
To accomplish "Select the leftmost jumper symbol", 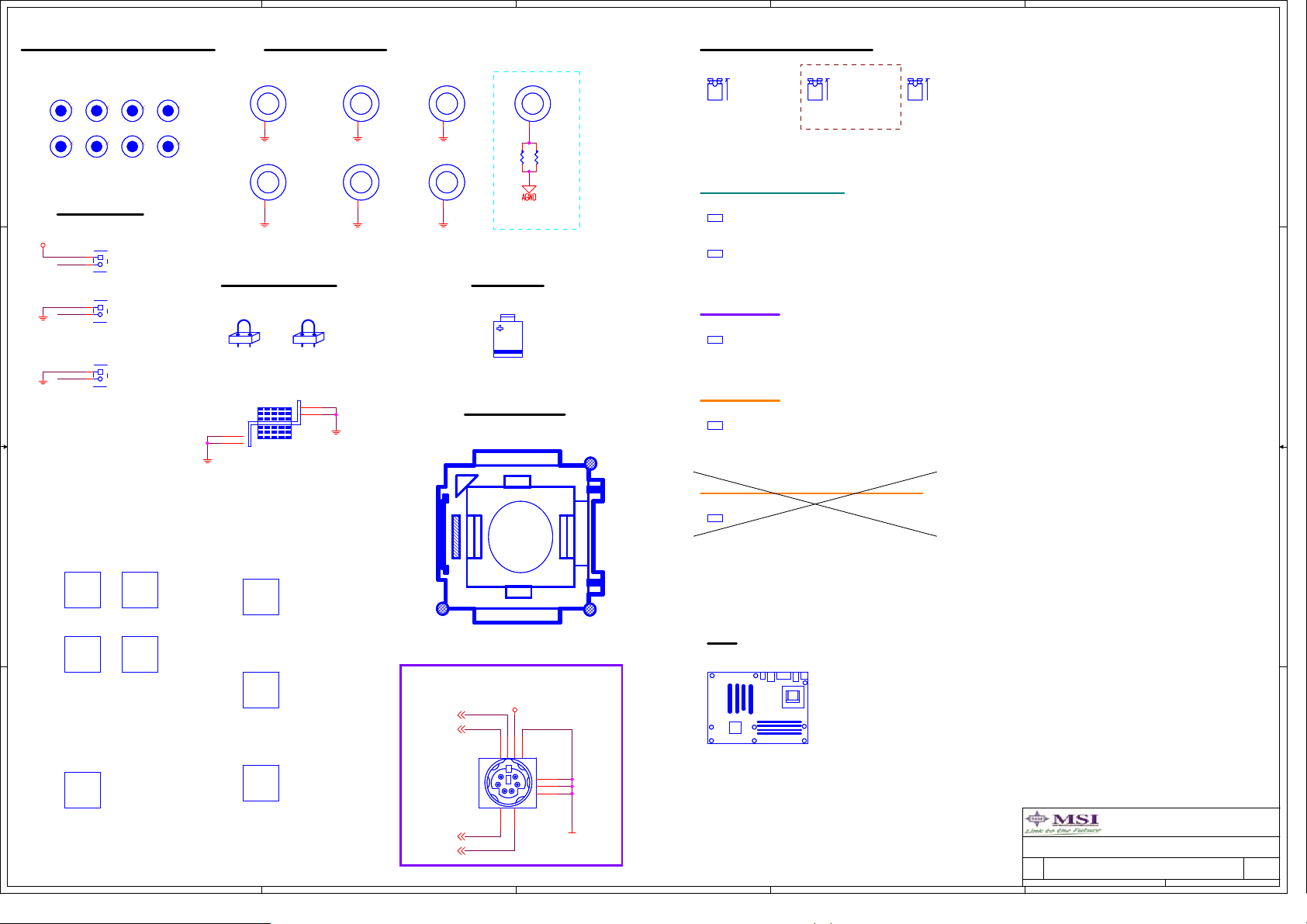I will click(x=717, y=89).
